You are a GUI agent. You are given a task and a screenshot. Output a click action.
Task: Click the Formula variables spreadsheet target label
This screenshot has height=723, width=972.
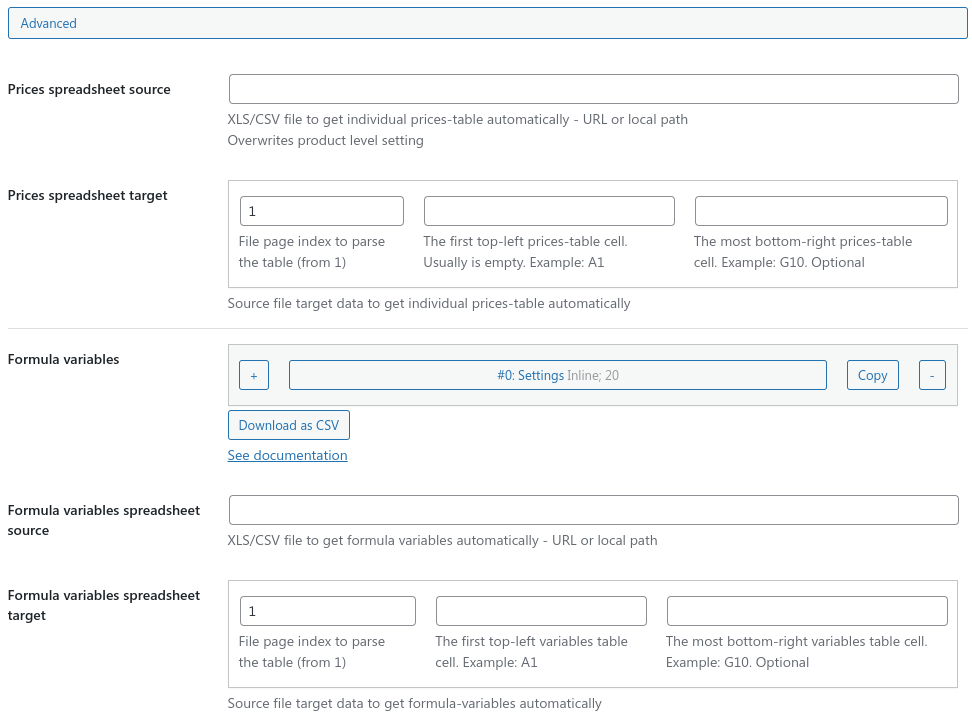click(104, 605)
